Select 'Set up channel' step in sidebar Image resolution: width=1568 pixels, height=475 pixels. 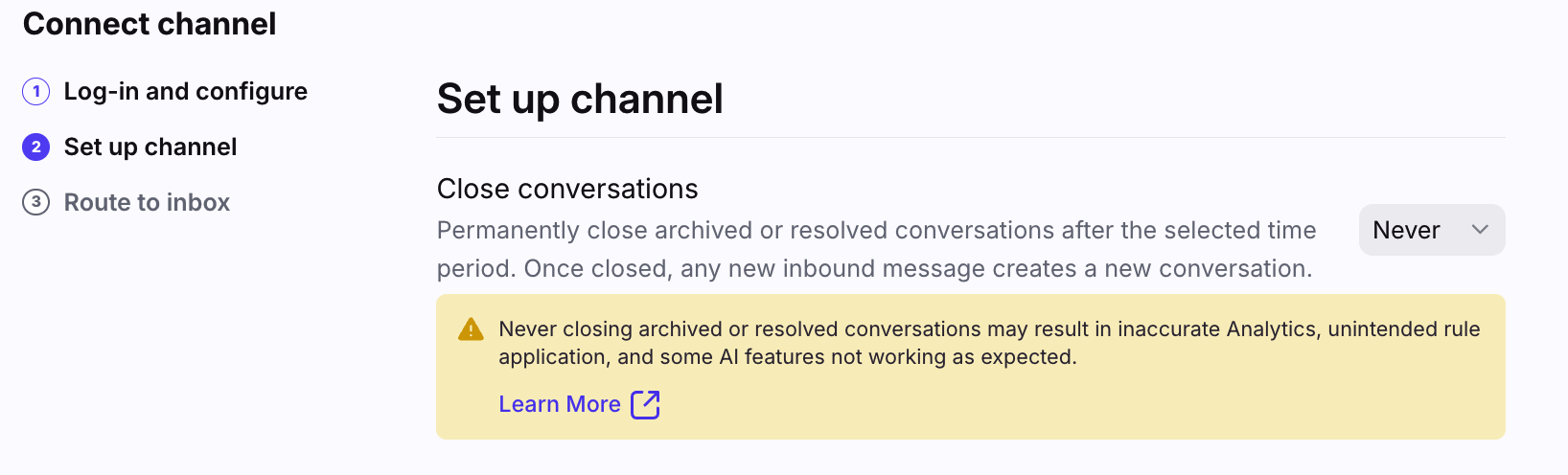pyautogui.click(x=150, y=147)
